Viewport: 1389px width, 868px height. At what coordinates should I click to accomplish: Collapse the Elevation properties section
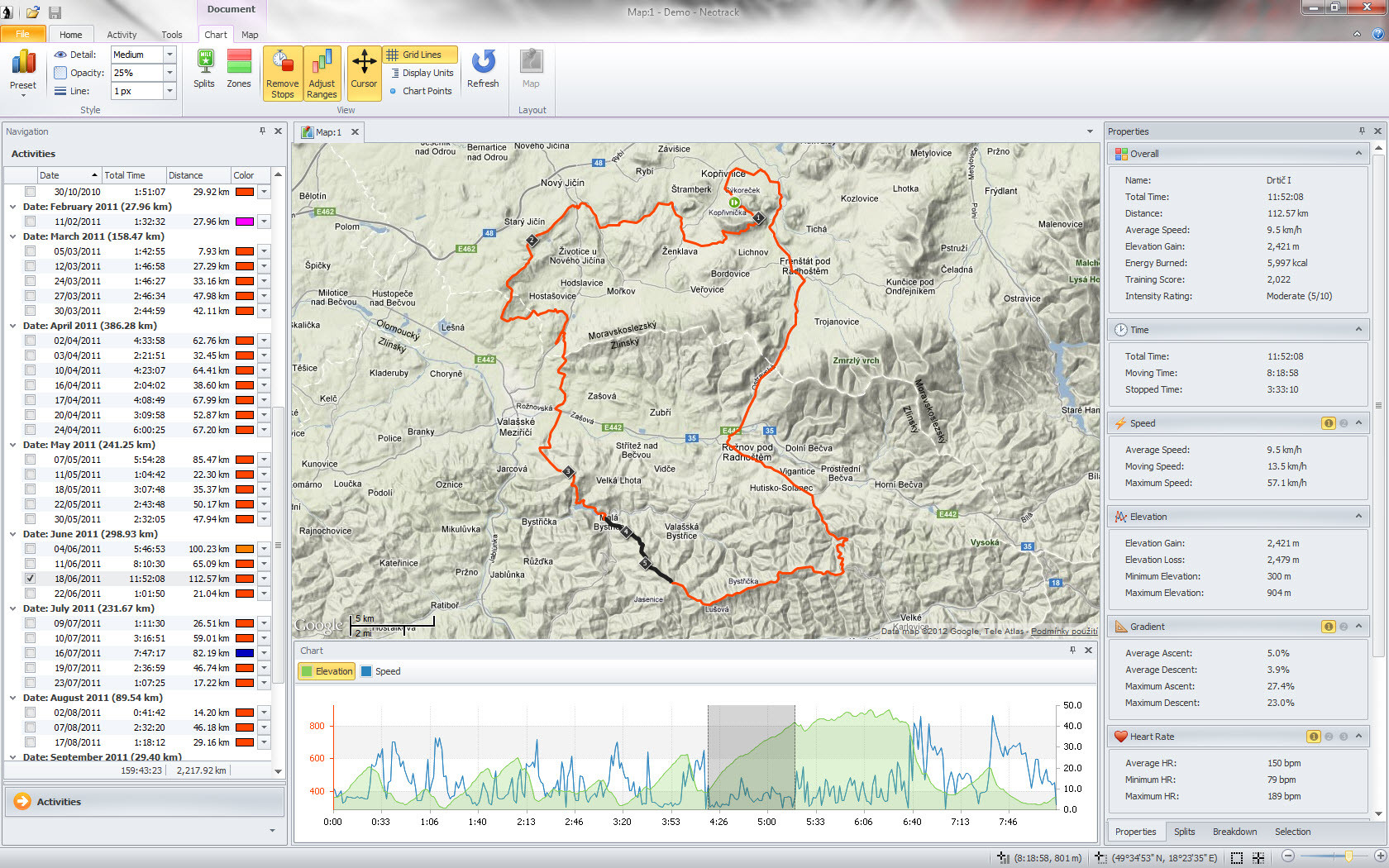[x=1358, y=516]
